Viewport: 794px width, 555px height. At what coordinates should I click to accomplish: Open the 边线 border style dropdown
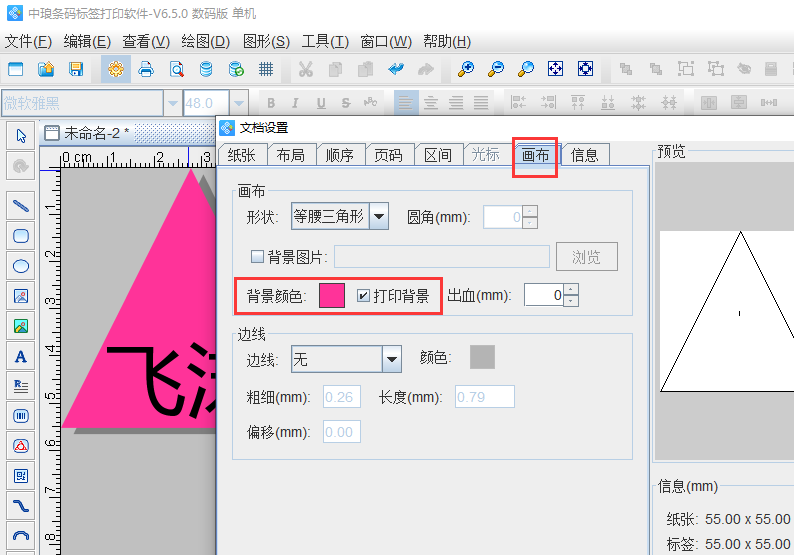(x=391, y=359)
